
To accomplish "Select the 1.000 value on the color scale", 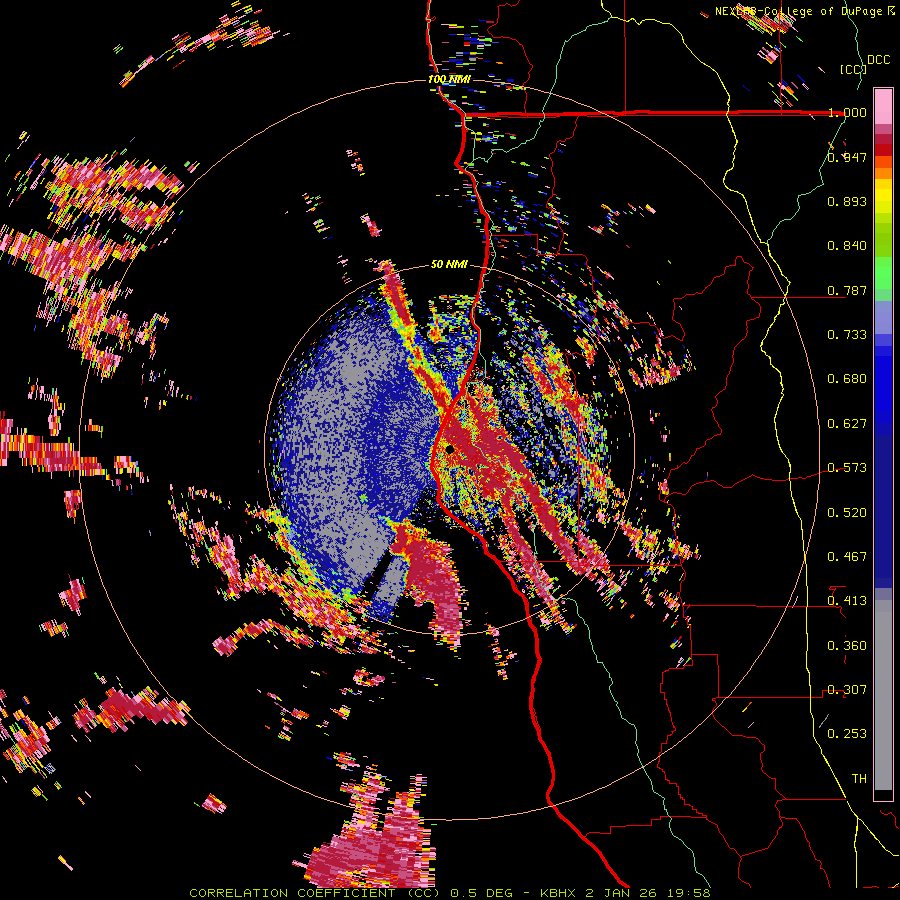I will point(847,112).
